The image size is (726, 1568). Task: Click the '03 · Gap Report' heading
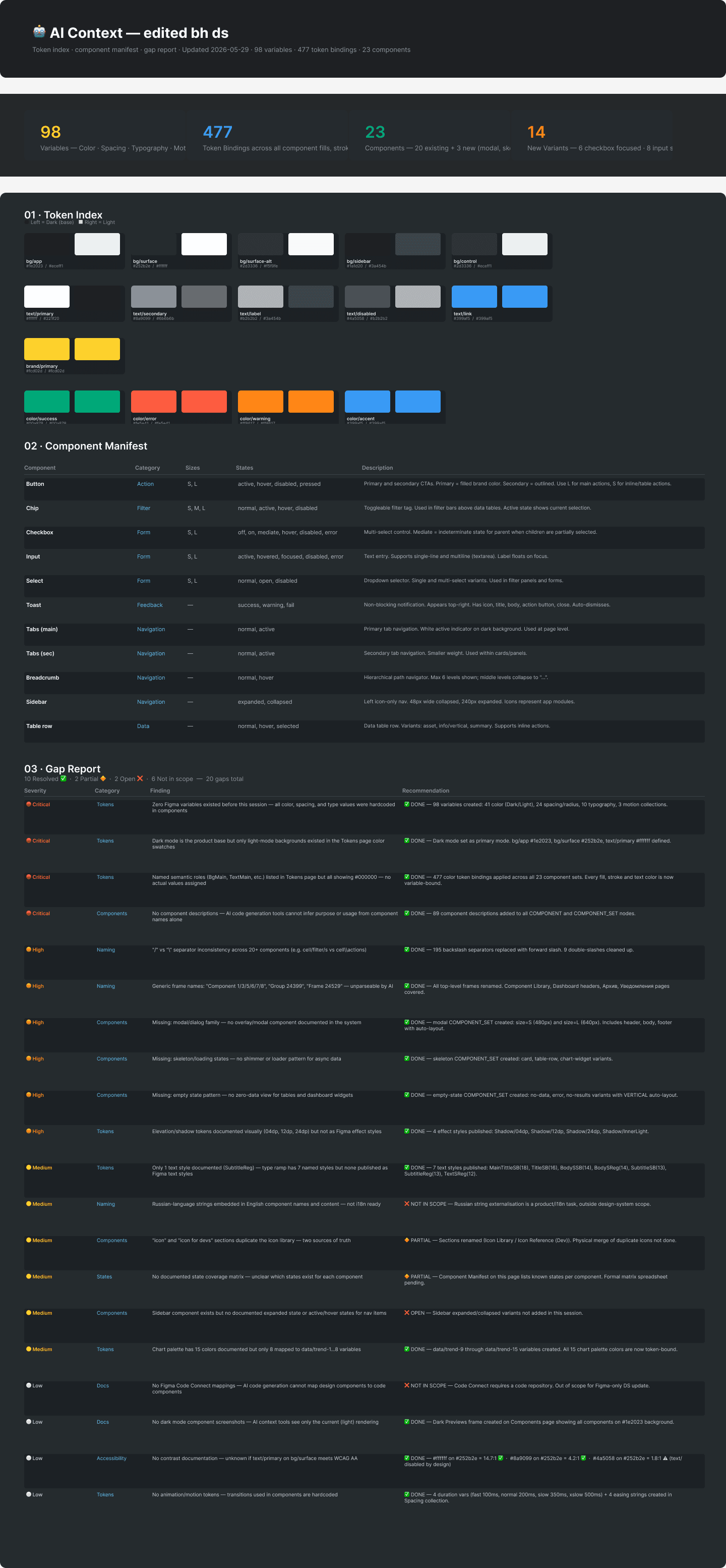63,768
